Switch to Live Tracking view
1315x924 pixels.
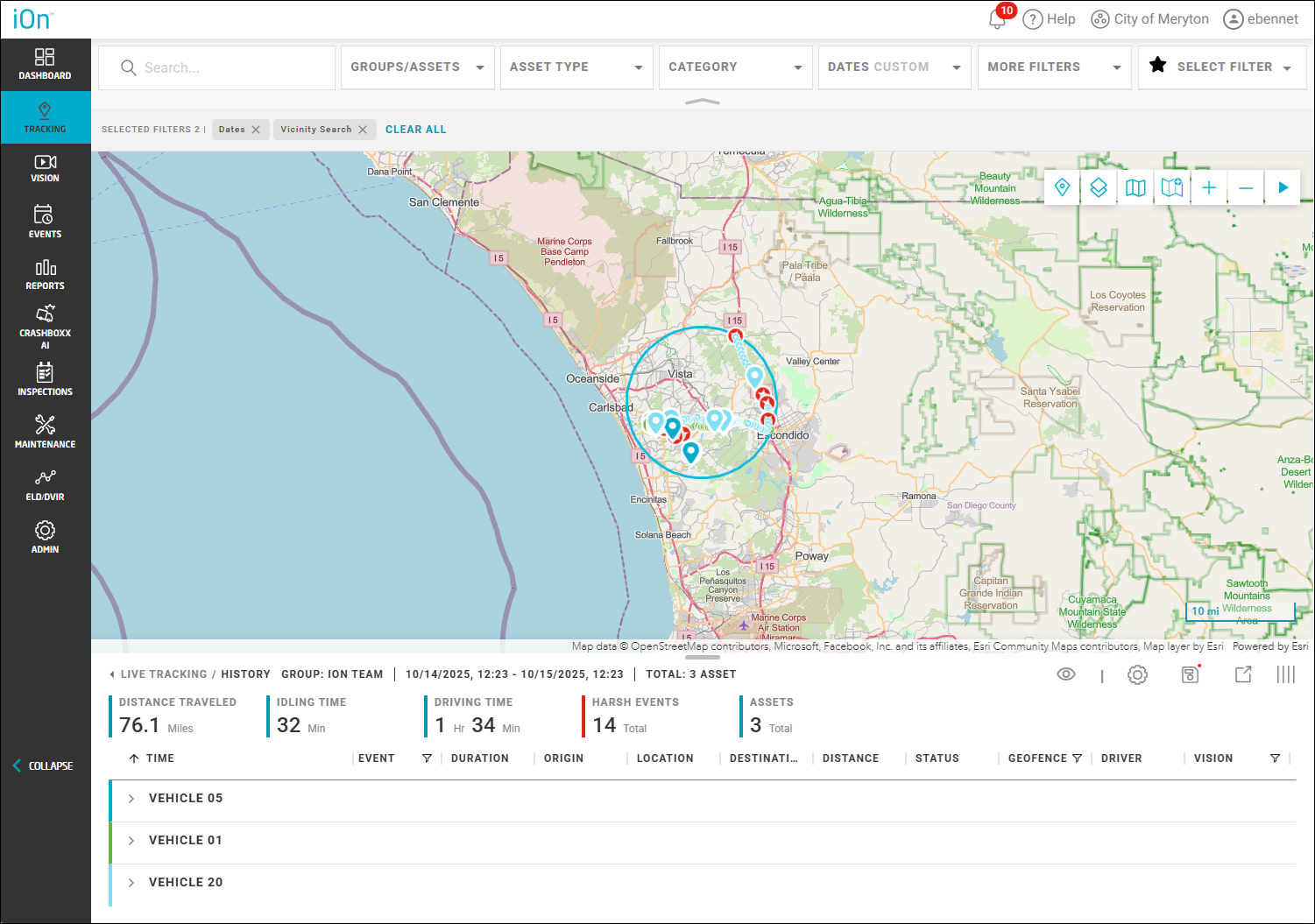(164, 674)
